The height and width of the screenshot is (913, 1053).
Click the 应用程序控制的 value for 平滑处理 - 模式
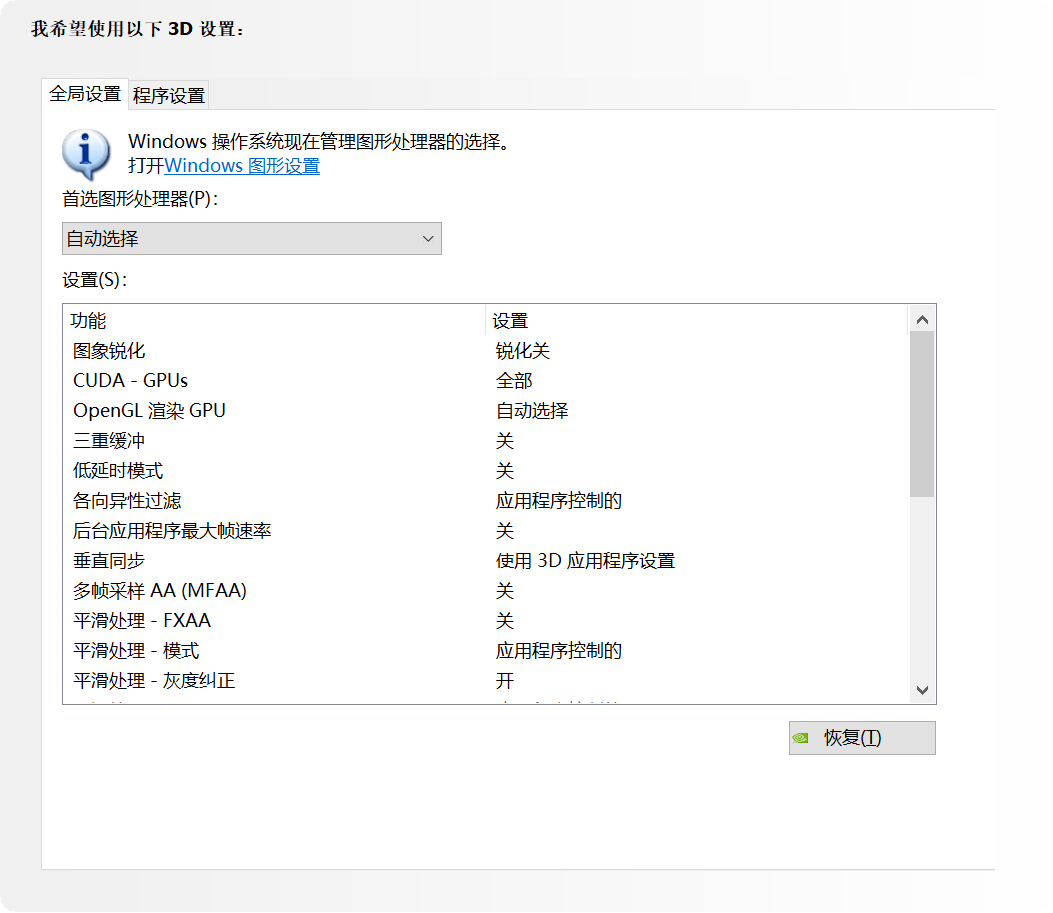[x=559, y=651]
